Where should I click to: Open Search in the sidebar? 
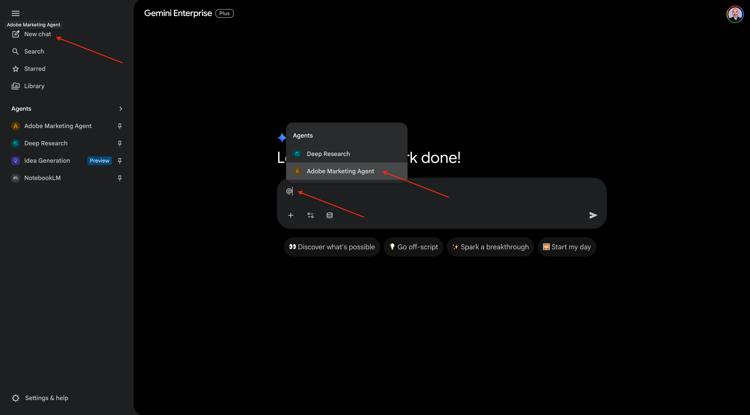34,51
